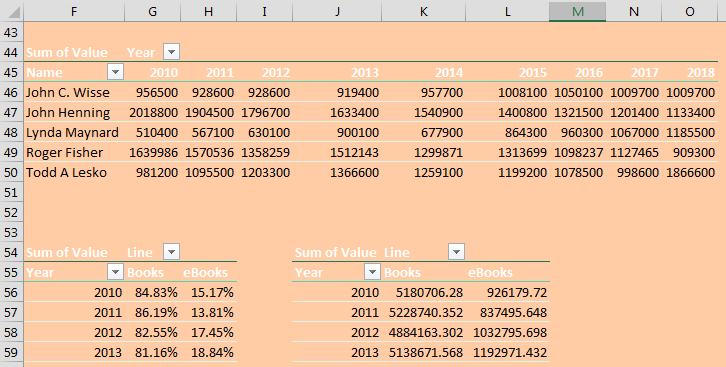
Task: Select the cell with value 1127465
Action: click(x=633, y=152)
